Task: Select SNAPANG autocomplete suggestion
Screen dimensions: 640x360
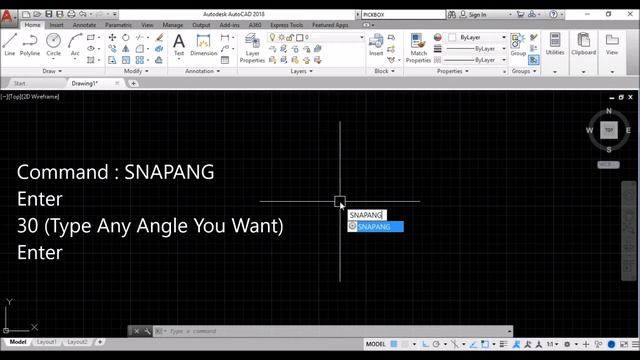Action: click(x=376, y=227)
